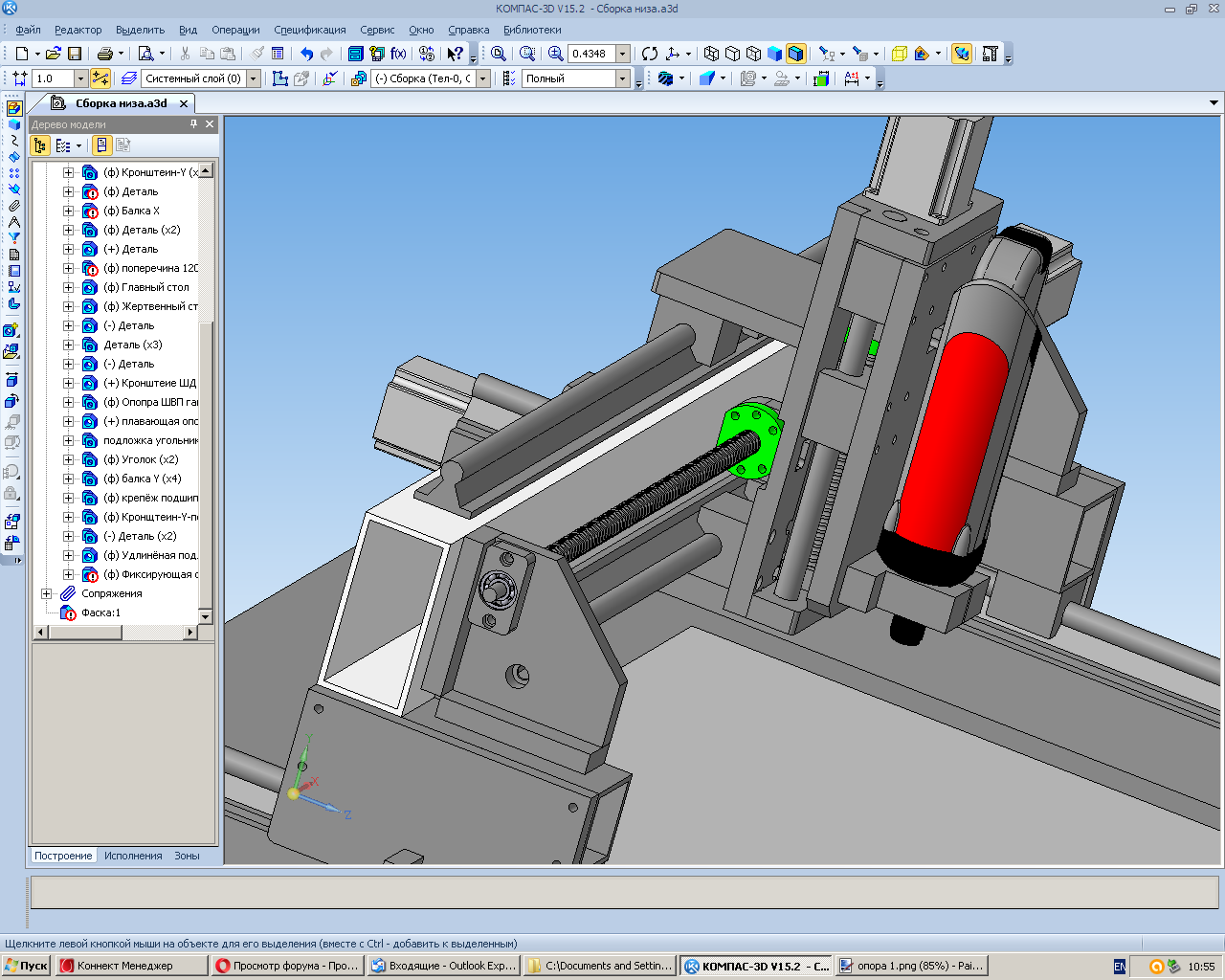
Task: Undo the last action
Action: pyautogui.click(x=306, y=54)
